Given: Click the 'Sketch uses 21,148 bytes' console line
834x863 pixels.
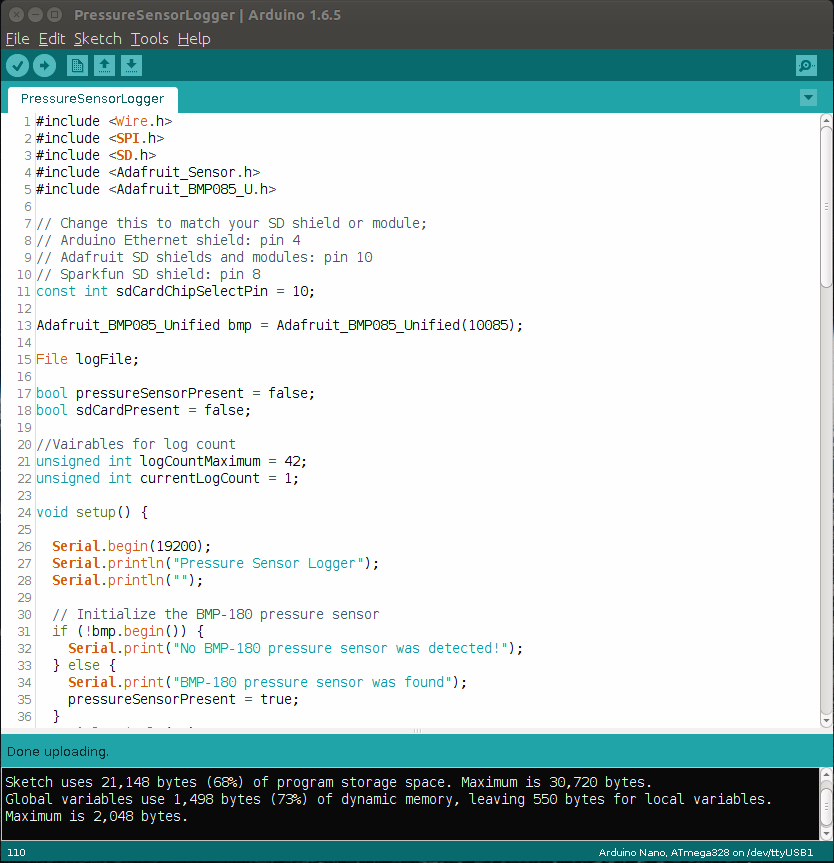Looking at the screenshot, I should pyautogui.click(x=329, y=783).
